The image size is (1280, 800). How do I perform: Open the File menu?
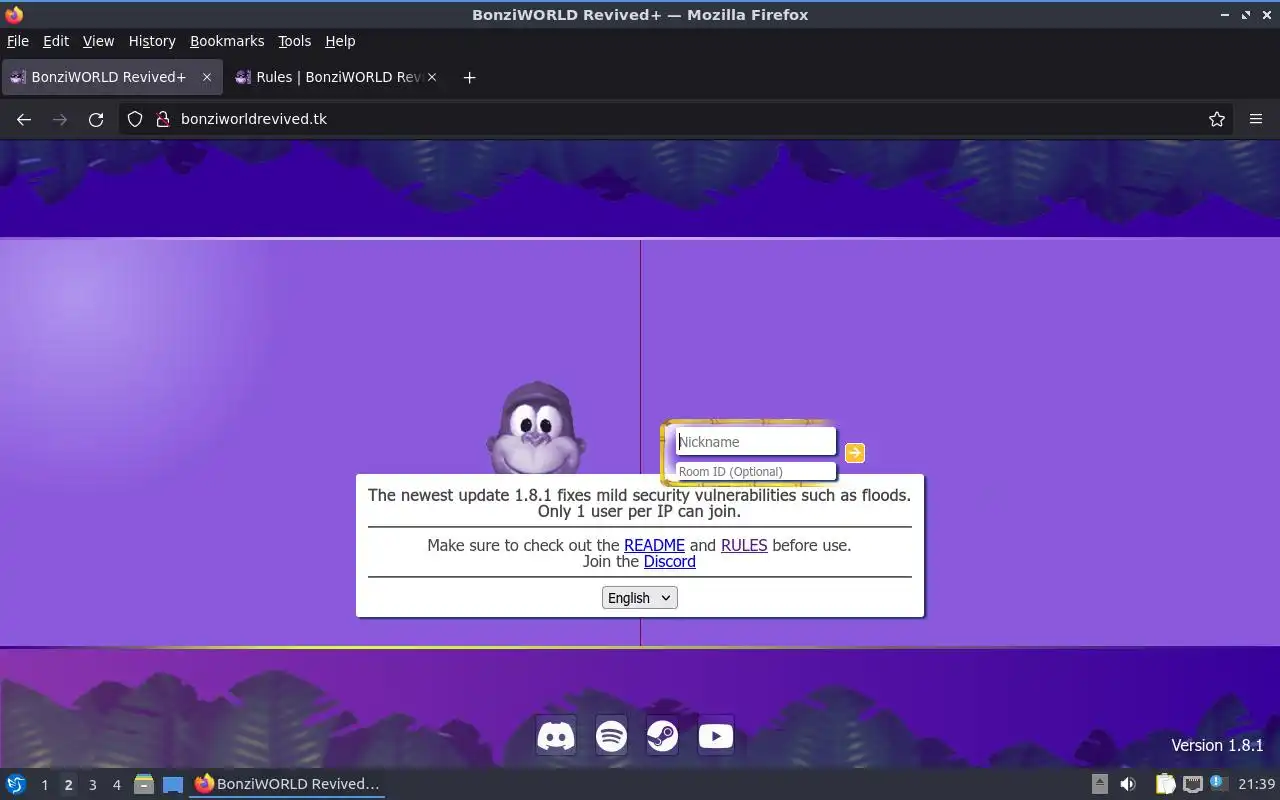18,41
